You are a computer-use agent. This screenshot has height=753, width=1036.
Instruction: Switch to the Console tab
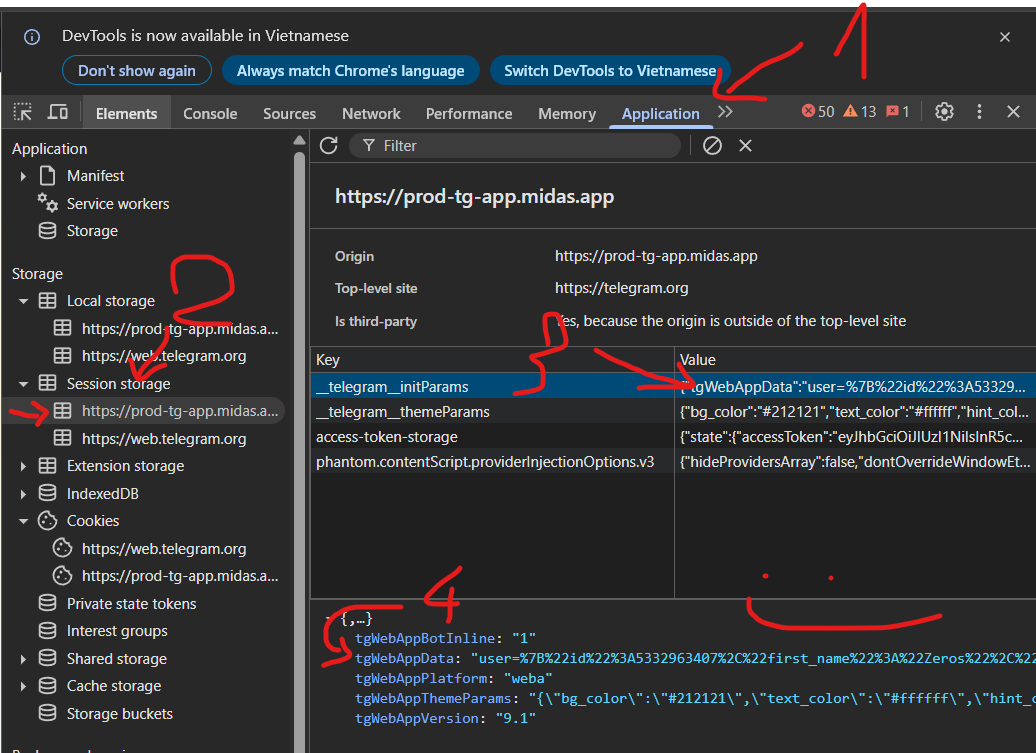(x=210, y=114)
